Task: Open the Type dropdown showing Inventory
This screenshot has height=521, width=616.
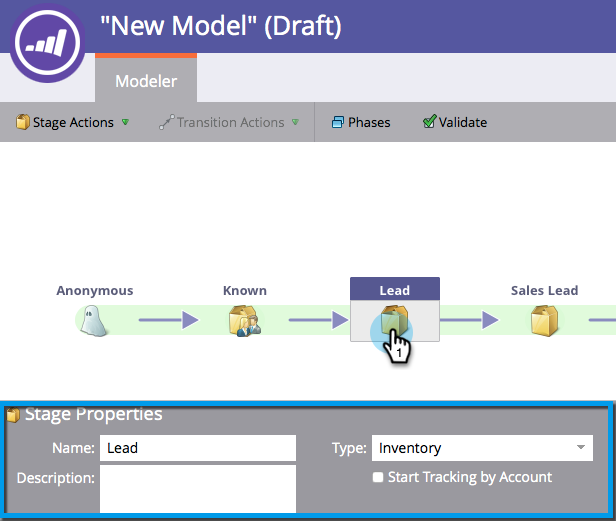Action: [482, 448]
